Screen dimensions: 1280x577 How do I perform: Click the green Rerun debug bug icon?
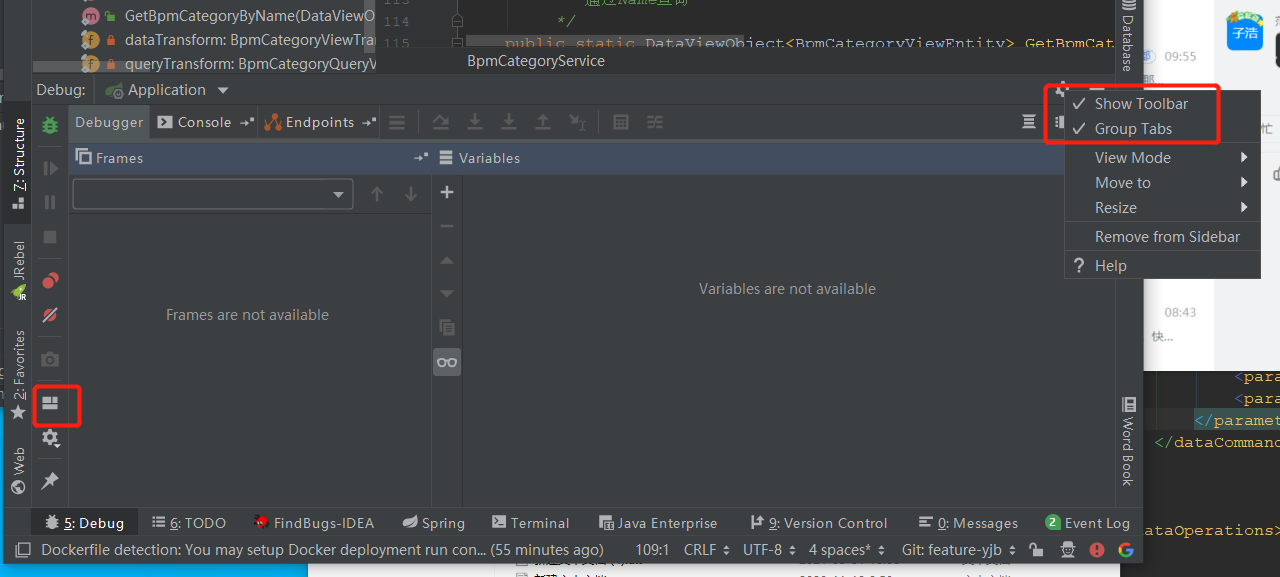tap(50, 125)
